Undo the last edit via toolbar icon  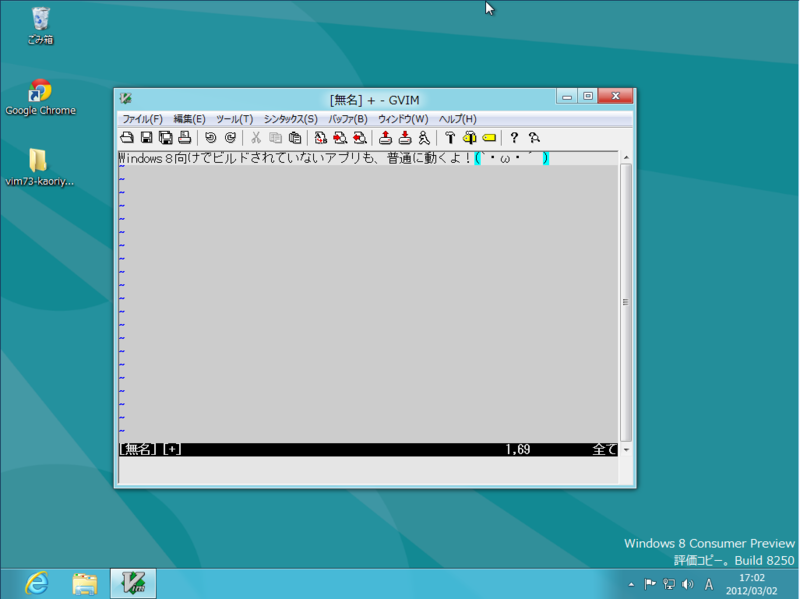tap(209, 137)
